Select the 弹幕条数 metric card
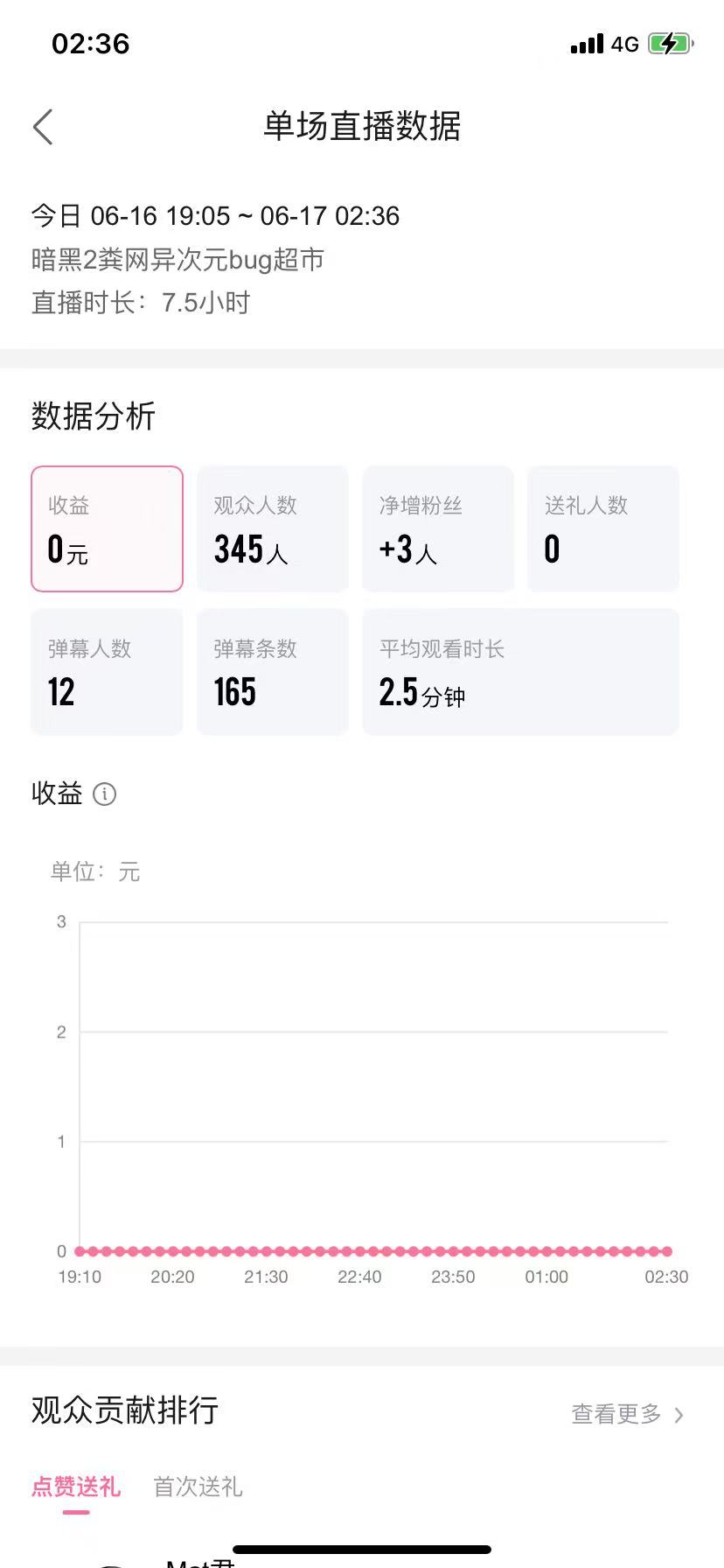This screenshot has height=1568, width=724. (273, 672)
